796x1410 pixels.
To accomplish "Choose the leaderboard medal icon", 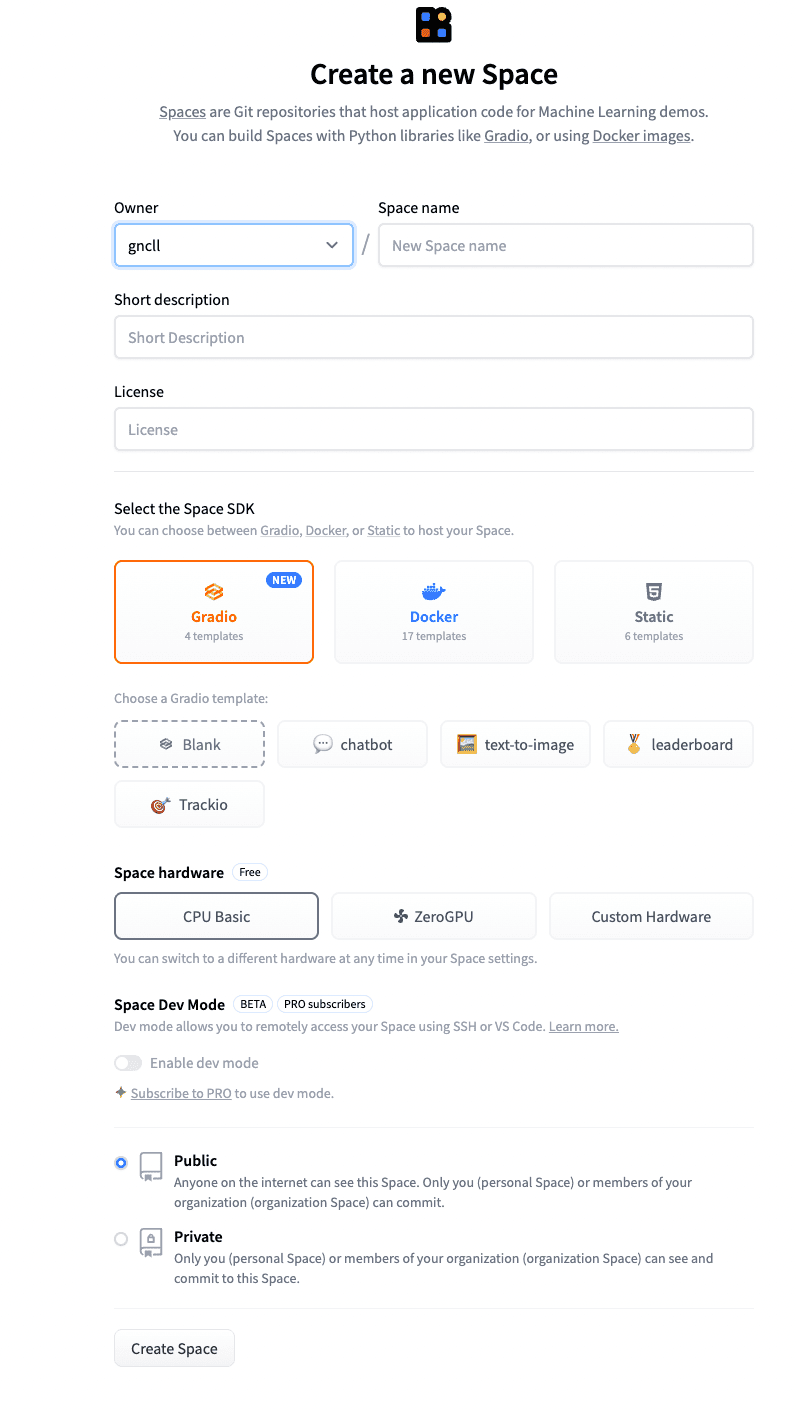I will coord(634,745).
